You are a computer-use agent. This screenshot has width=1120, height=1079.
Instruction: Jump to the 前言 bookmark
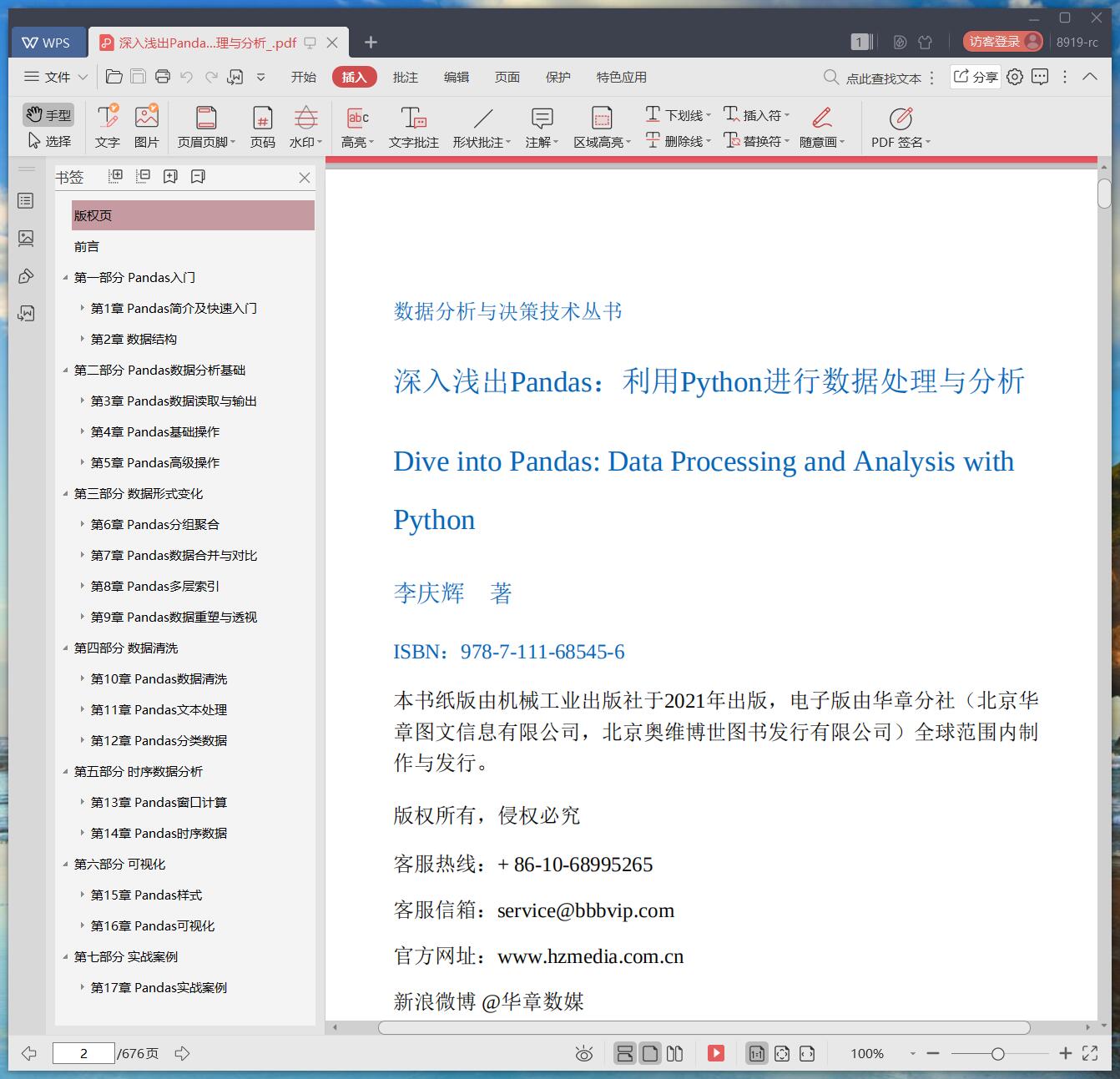(x=87, y=246)
